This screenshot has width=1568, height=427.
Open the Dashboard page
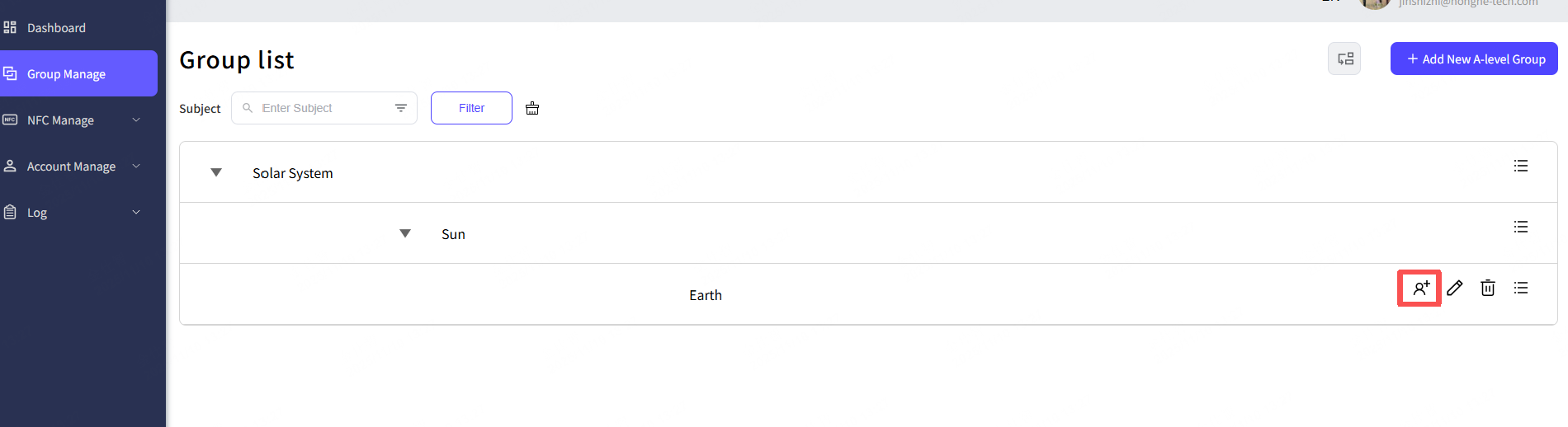pyautogui.click(x=56, y=28)
